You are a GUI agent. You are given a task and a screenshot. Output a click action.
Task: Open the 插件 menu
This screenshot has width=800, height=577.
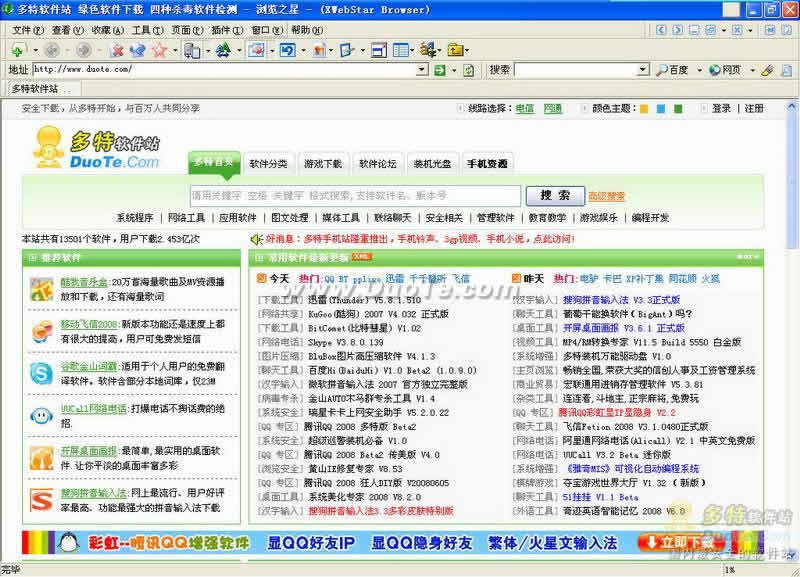(228, 30)
